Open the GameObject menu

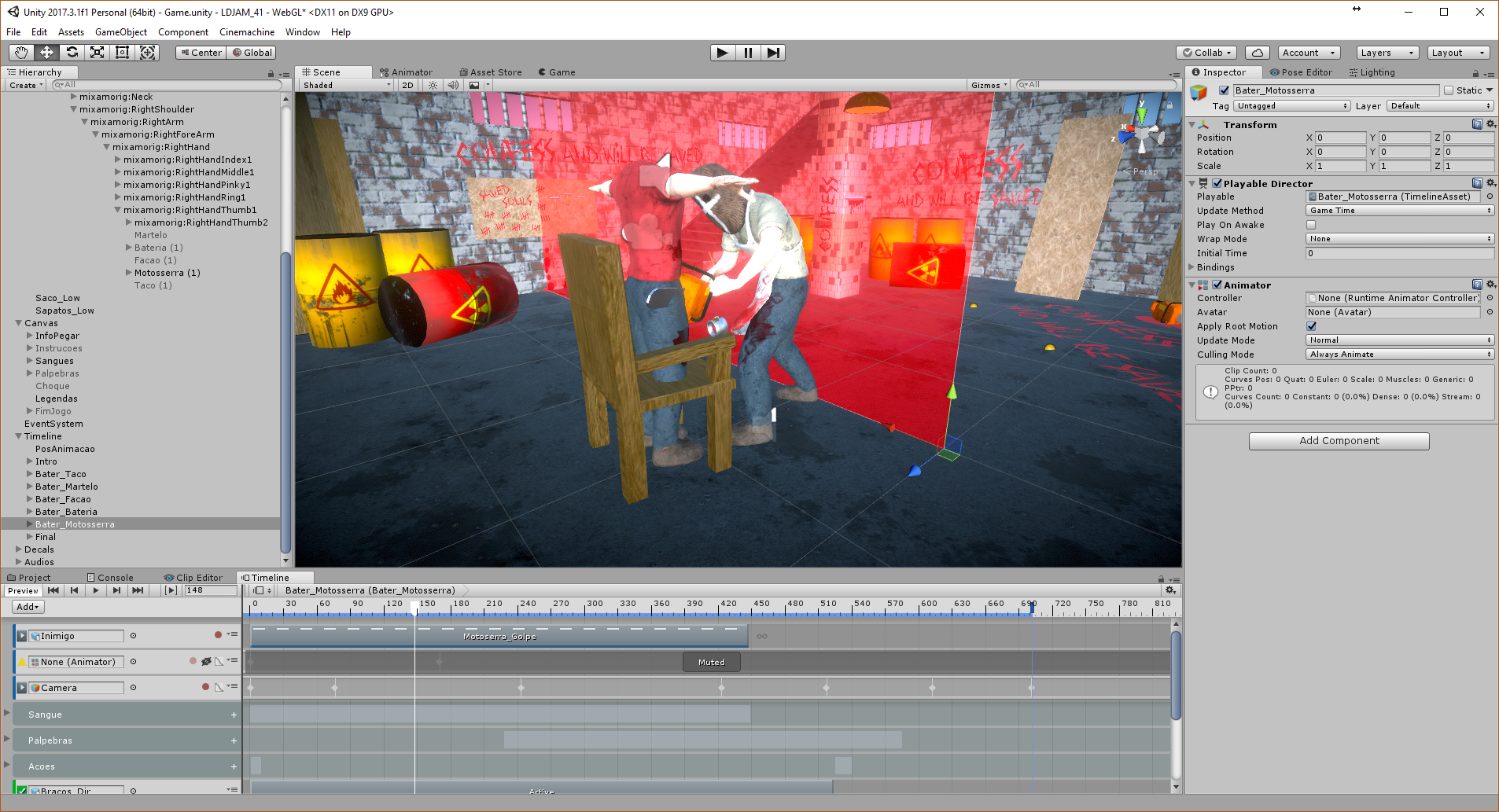(x=121, y=32)
